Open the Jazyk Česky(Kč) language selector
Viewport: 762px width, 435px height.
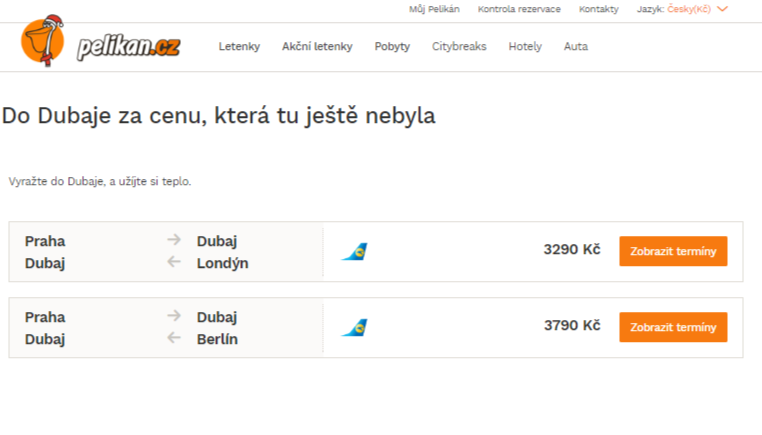(x=682, y=9)
